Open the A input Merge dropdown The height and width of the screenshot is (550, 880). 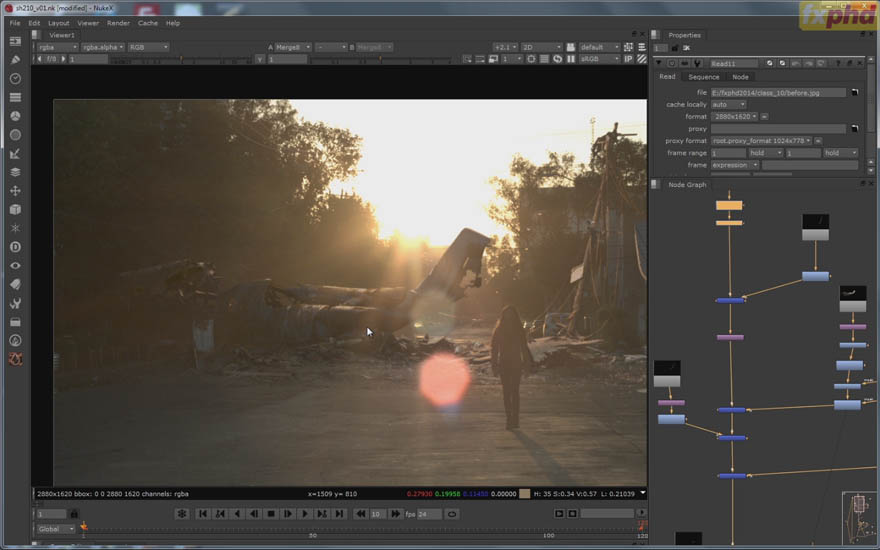[x=293, y=47]
